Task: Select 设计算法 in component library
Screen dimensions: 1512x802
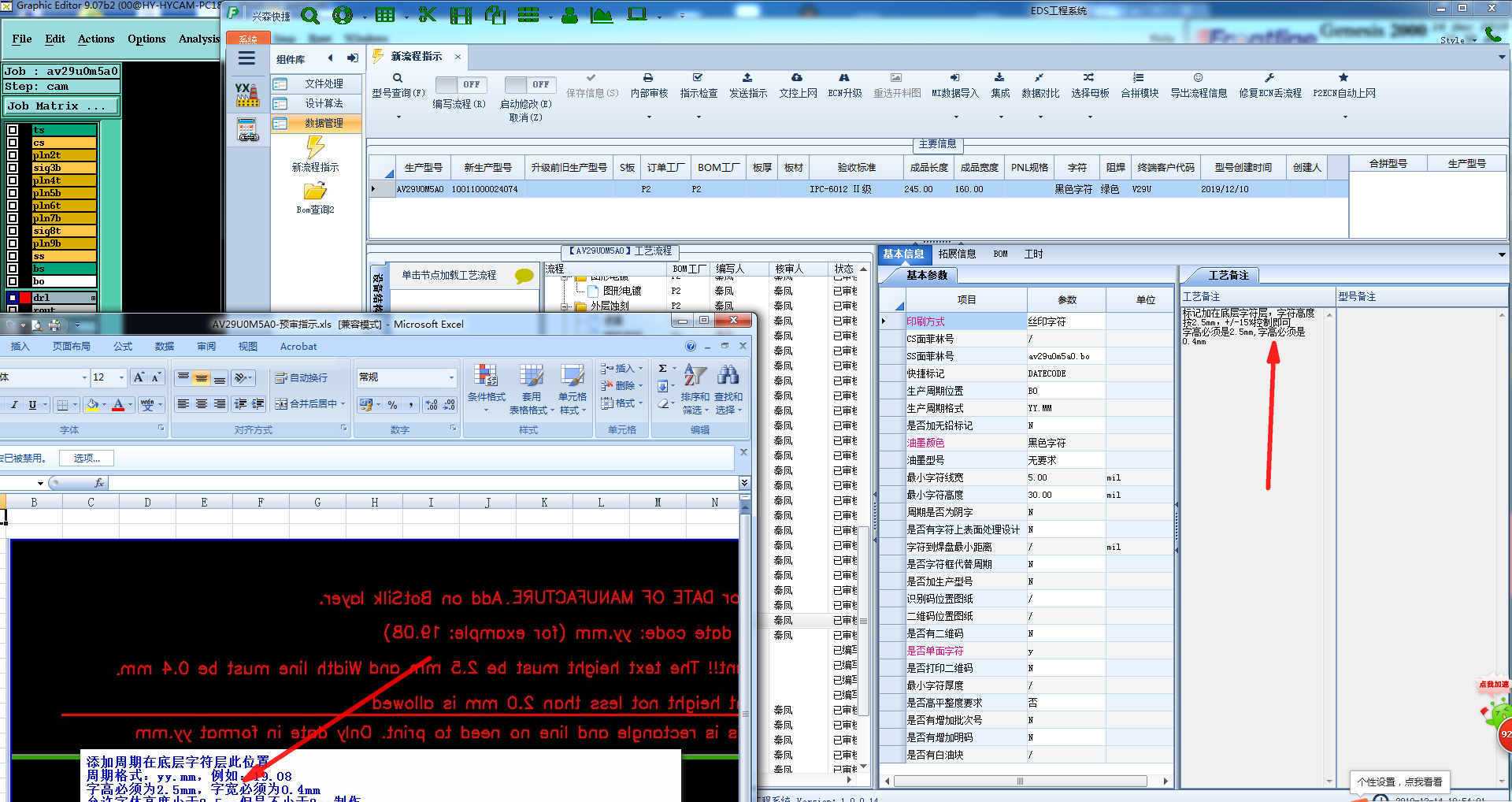Action: click(x=316, y=103)
